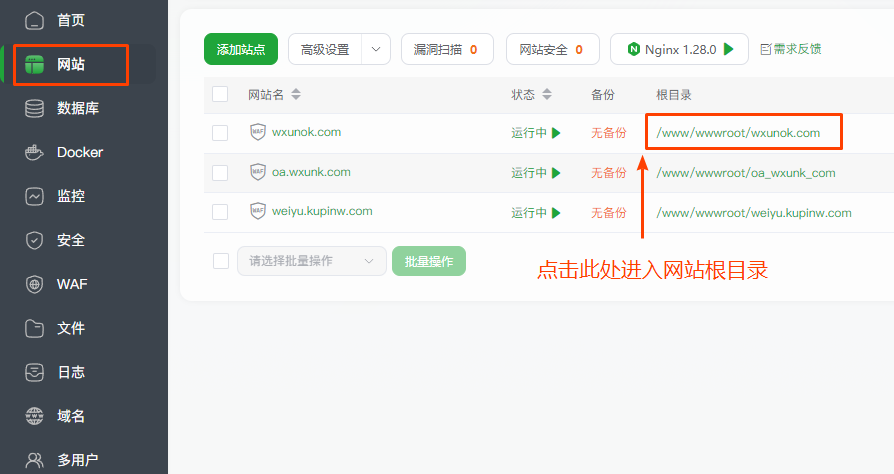Click the Nginx 1.28.0 service button
Image resolution: width=894 pixels, height=474 pixels.
click(679, 49)
